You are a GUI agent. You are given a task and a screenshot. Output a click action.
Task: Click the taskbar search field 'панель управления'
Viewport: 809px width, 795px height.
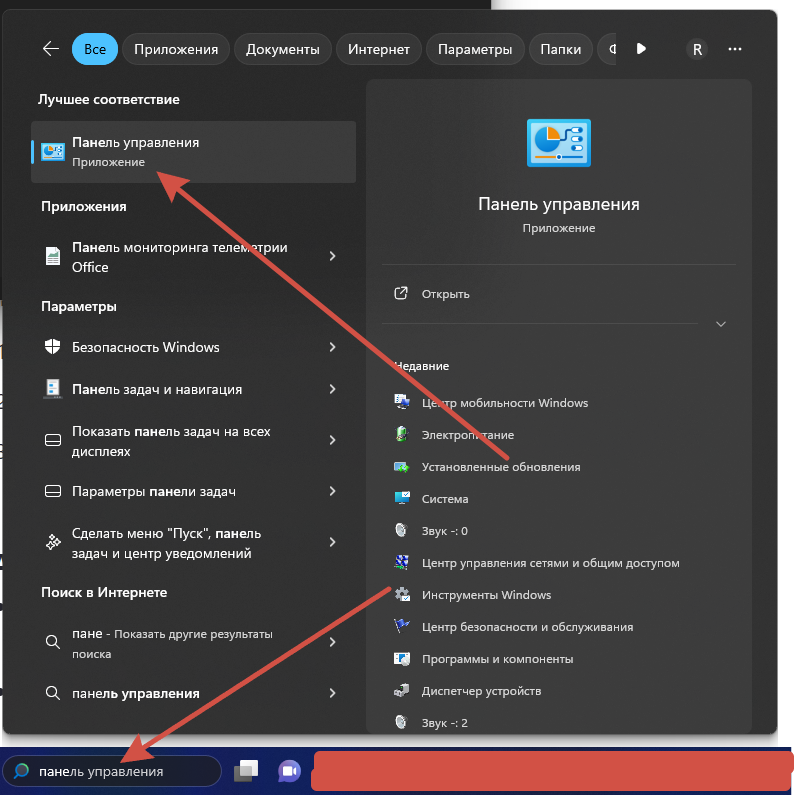tap(112, 771)
